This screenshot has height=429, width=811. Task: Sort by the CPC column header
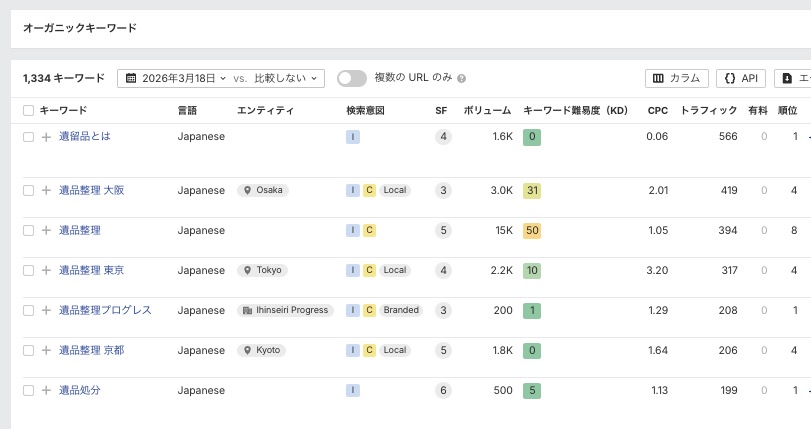[657, 110]
